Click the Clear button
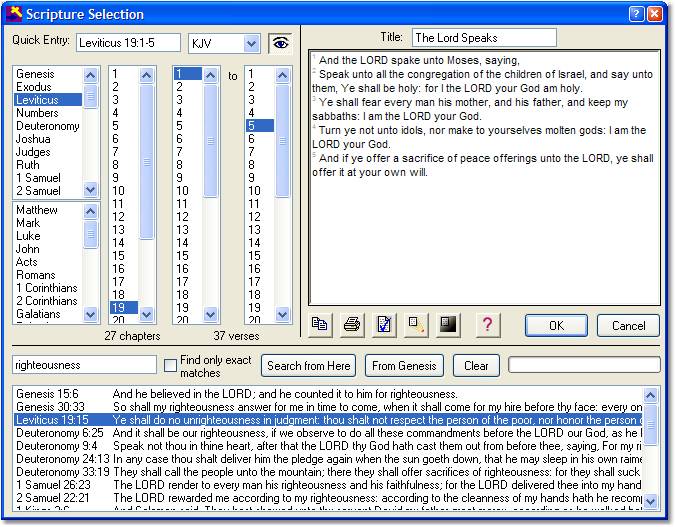 pyautogui.click(x=476, y=366)
